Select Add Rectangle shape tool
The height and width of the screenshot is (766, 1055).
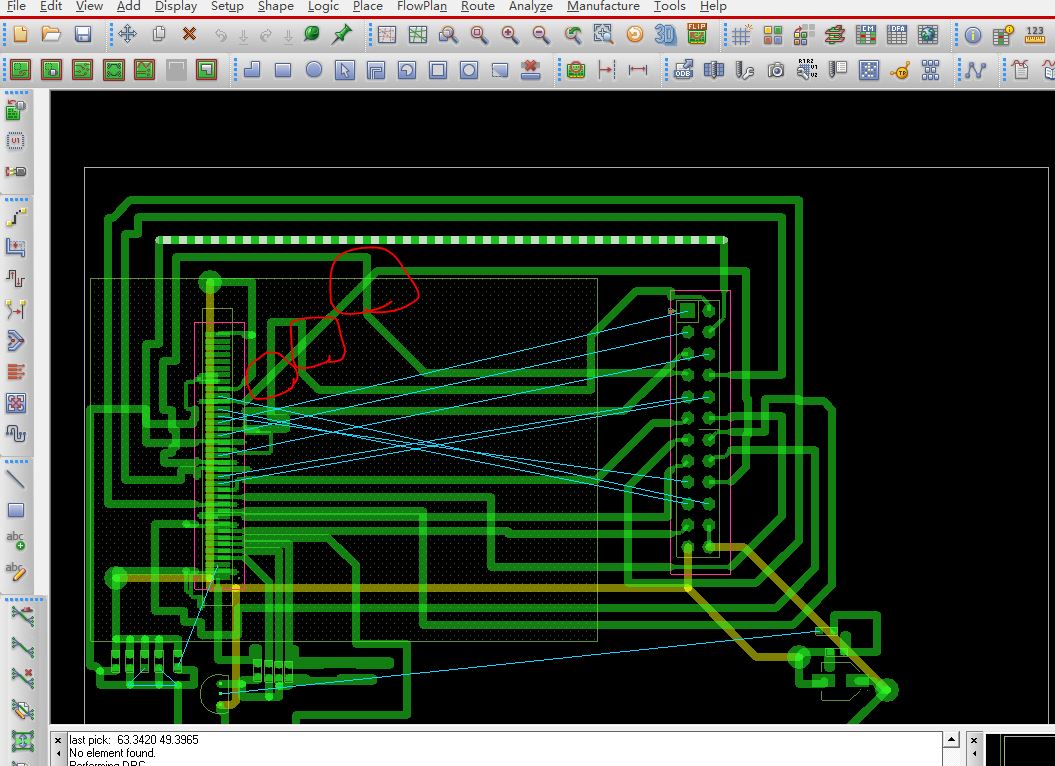tap(283, 69)
